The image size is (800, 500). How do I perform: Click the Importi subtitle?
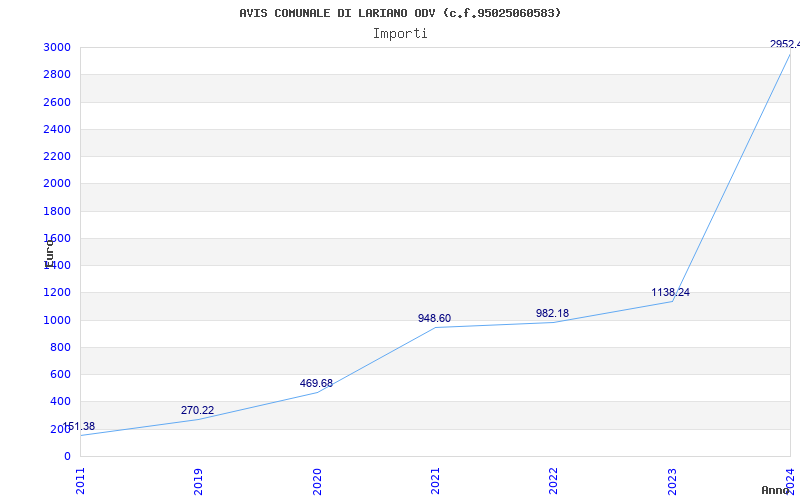[x=400, y=34]
